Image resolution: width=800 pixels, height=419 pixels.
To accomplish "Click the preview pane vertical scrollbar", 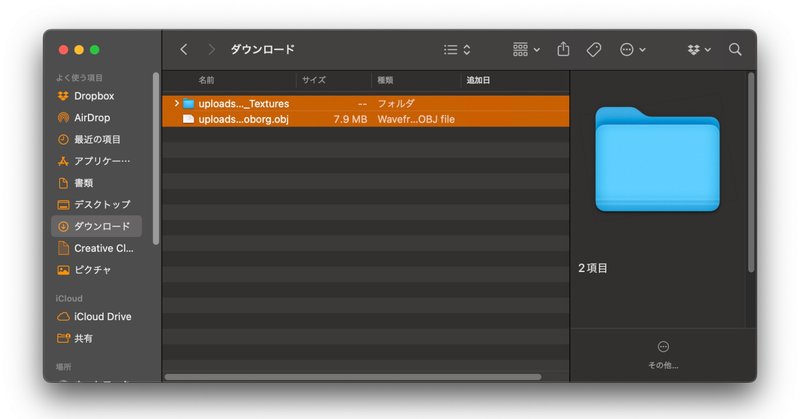I will (x=751, y=172).
